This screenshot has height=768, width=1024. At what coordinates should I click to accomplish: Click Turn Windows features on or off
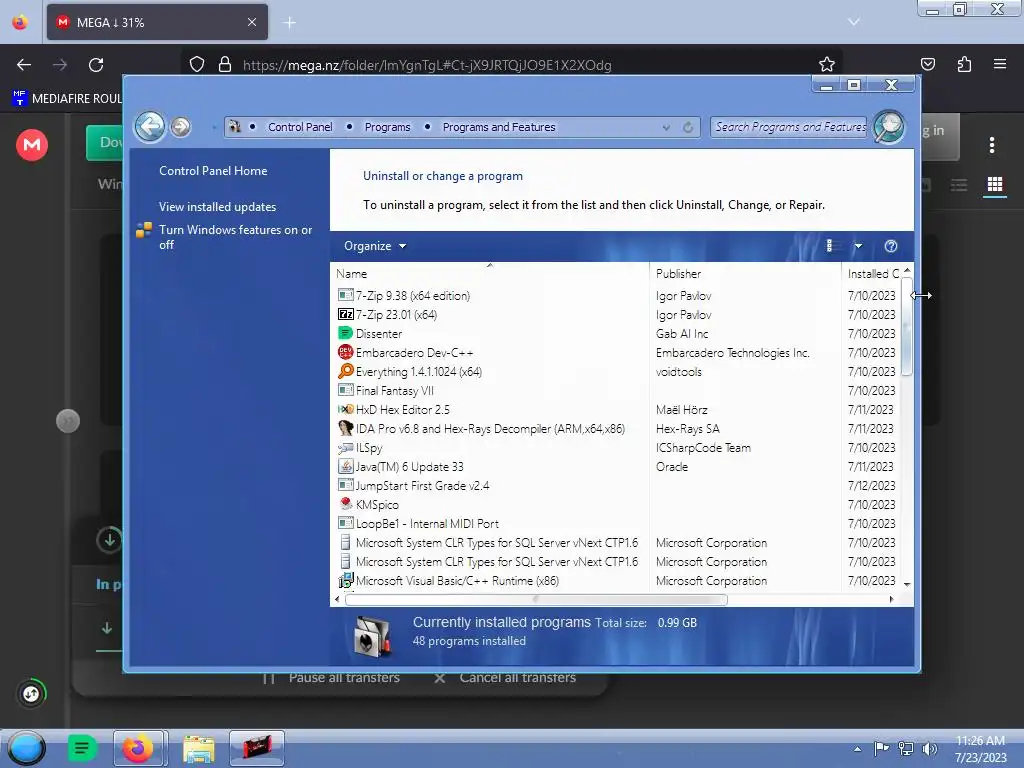coord(235,237)
